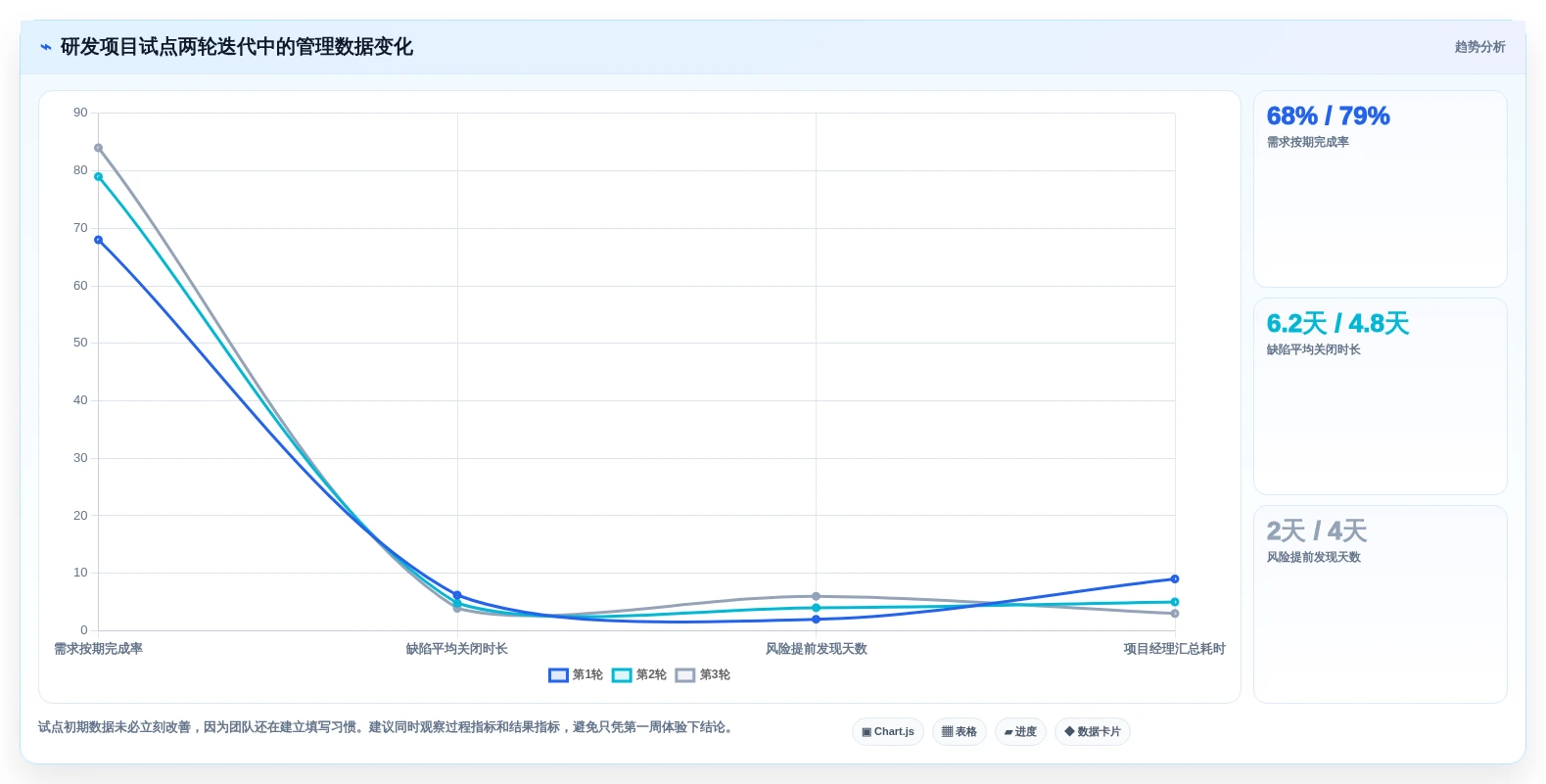The height and width of the screenshot is (784, 1546).
Task: Click the 风险提前发现天数 x-axis label
Action: pyautogui.click(x=816, y=649)
